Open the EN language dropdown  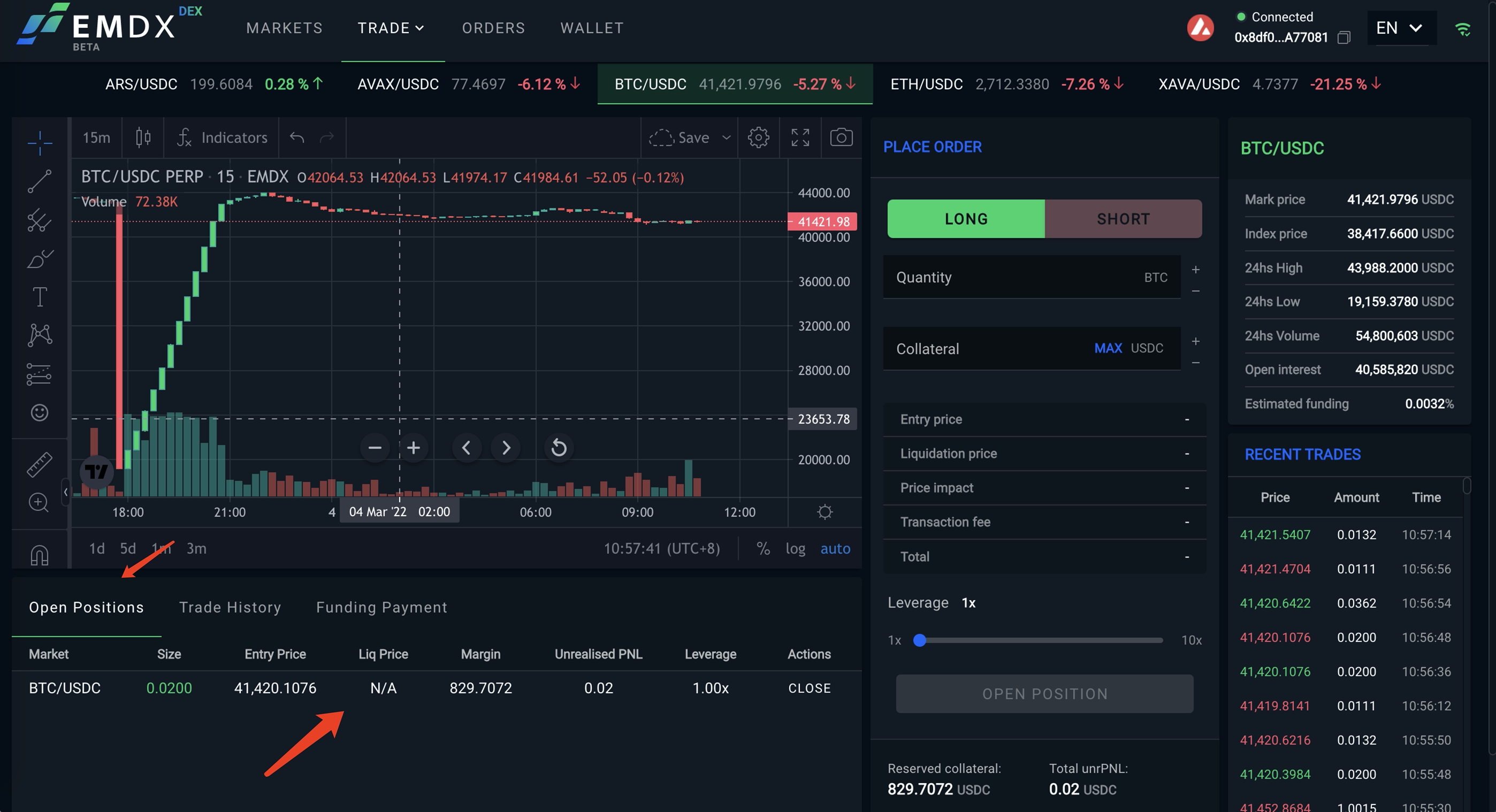point(1401,28)
